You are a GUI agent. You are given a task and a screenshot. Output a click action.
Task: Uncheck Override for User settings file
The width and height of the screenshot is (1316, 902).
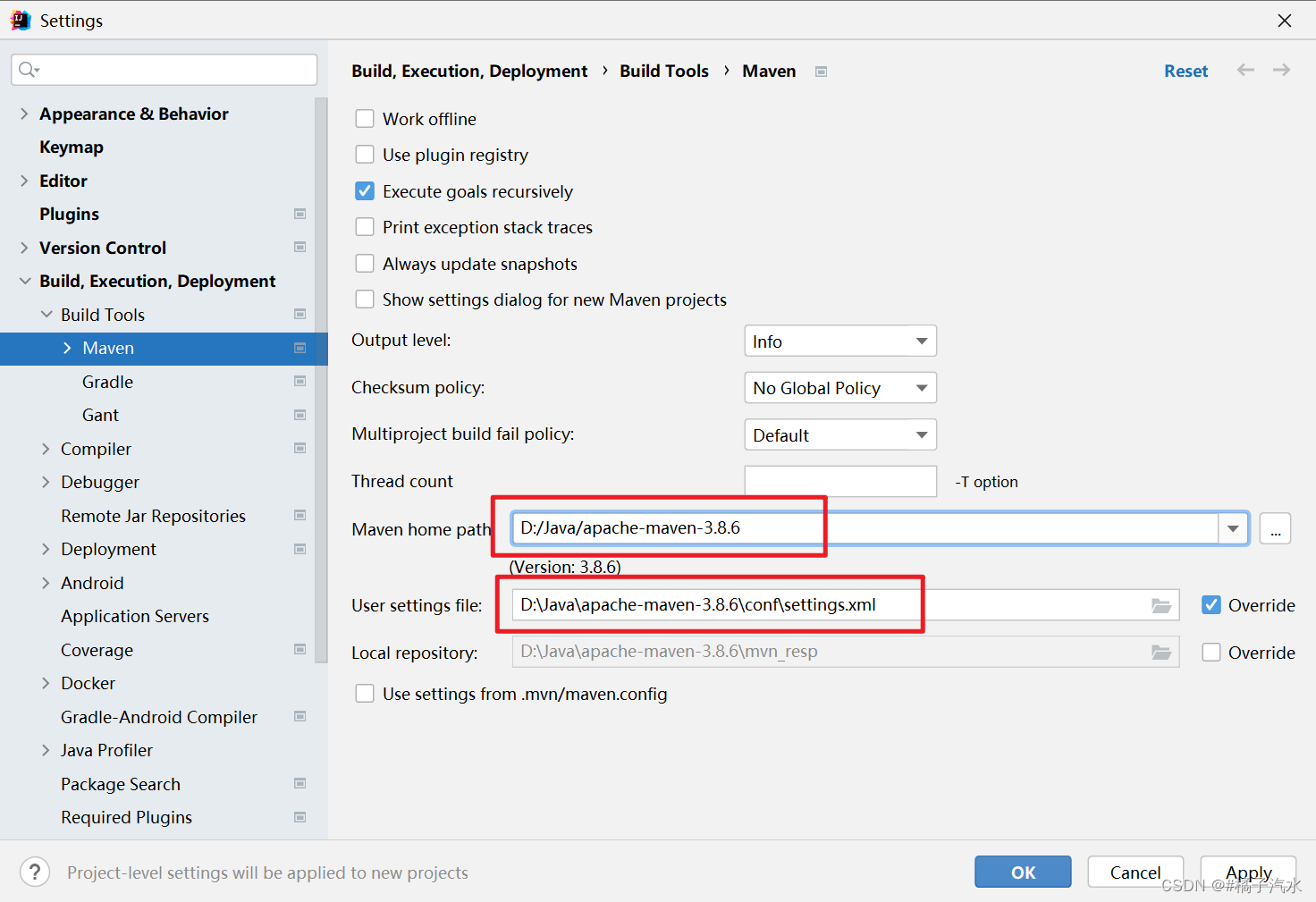pos(1211,605)
